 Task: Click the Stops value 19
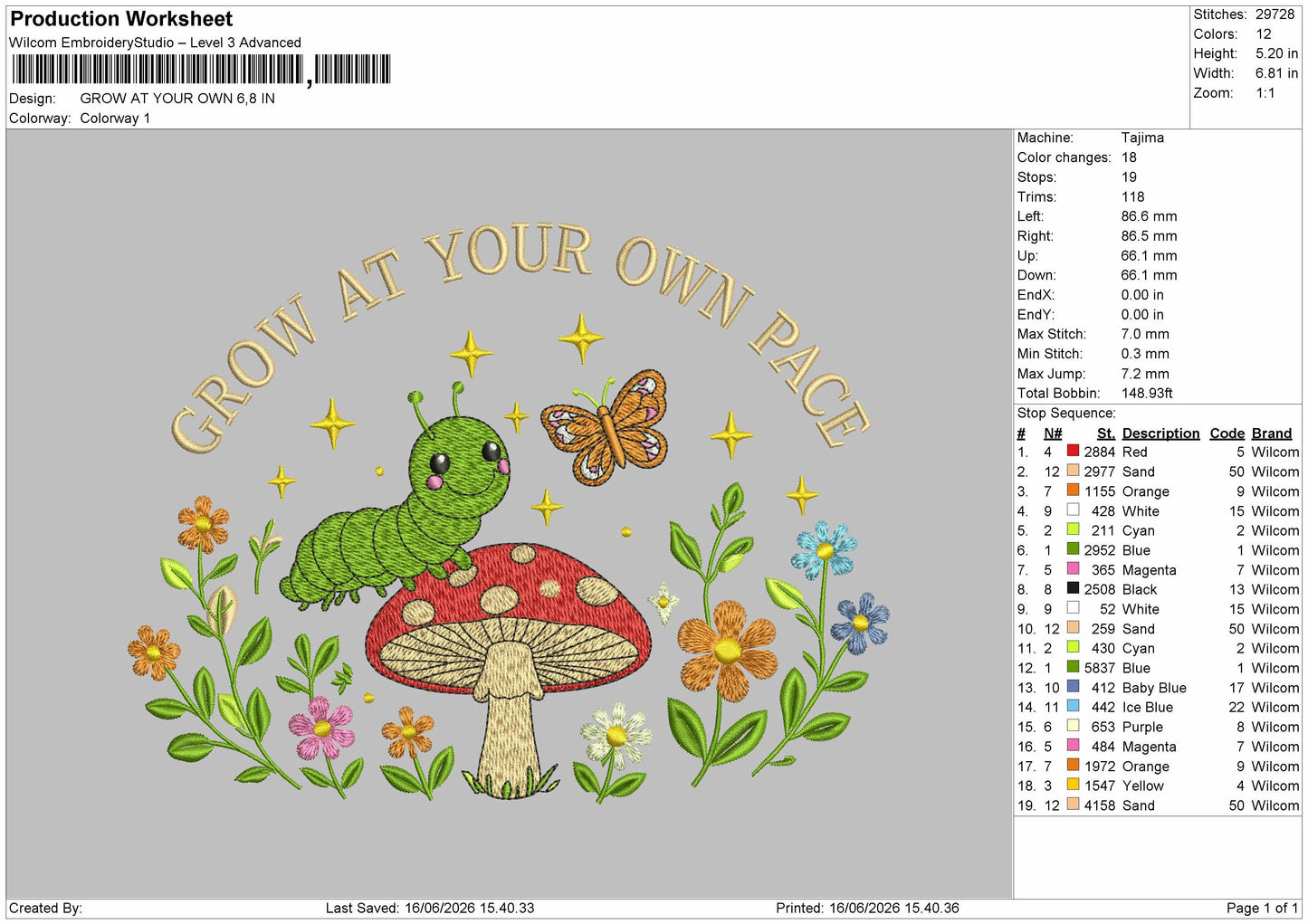(1129, 177)
